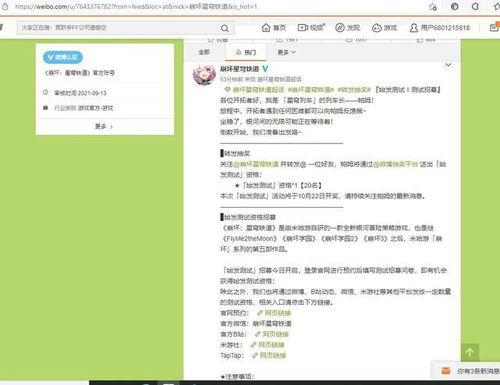
Task: Click the ▌始发测试资格招募 section heading
Action: (248, 217)
